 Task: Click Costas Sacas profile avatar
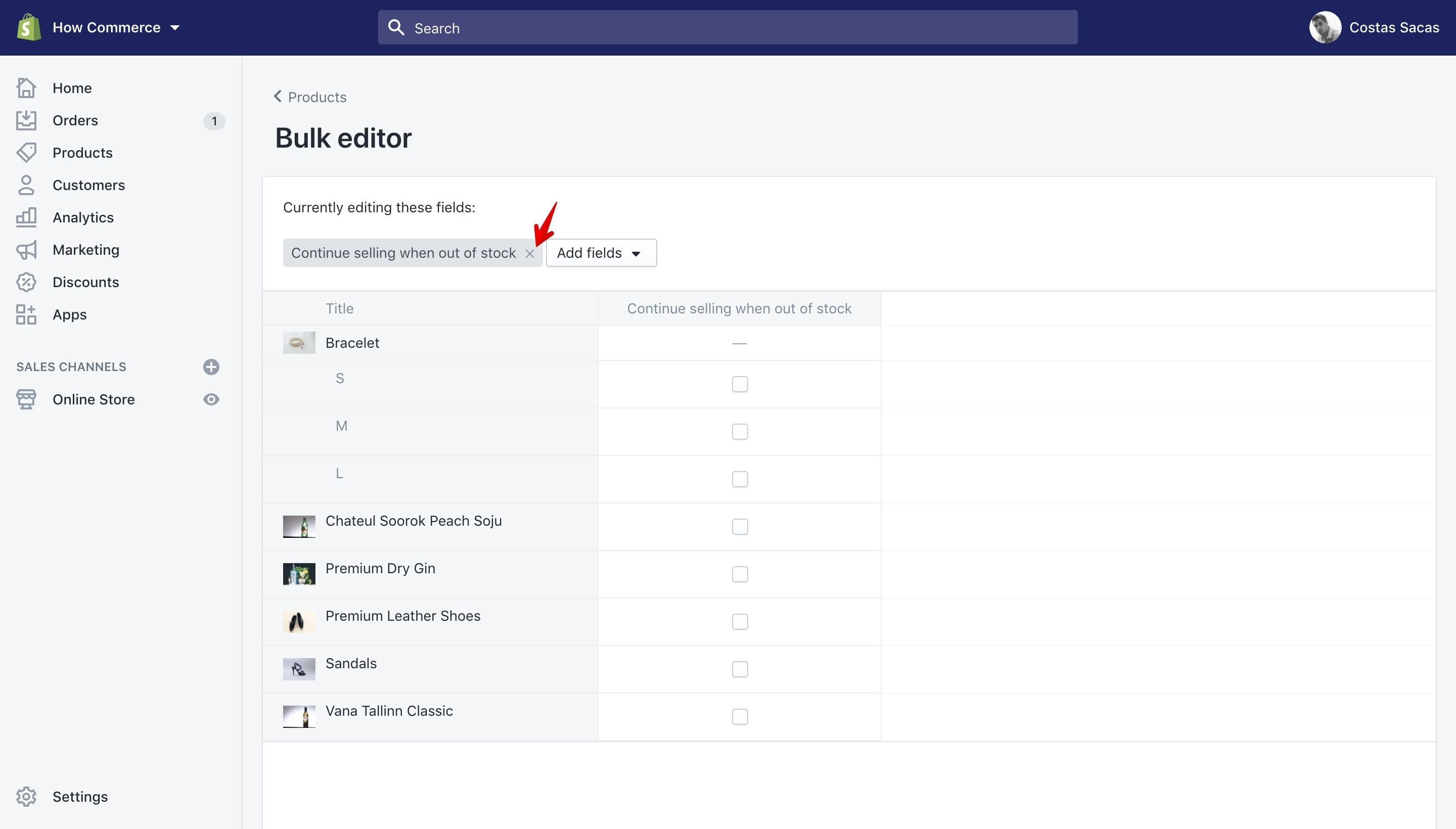(x=1325, y=27)
